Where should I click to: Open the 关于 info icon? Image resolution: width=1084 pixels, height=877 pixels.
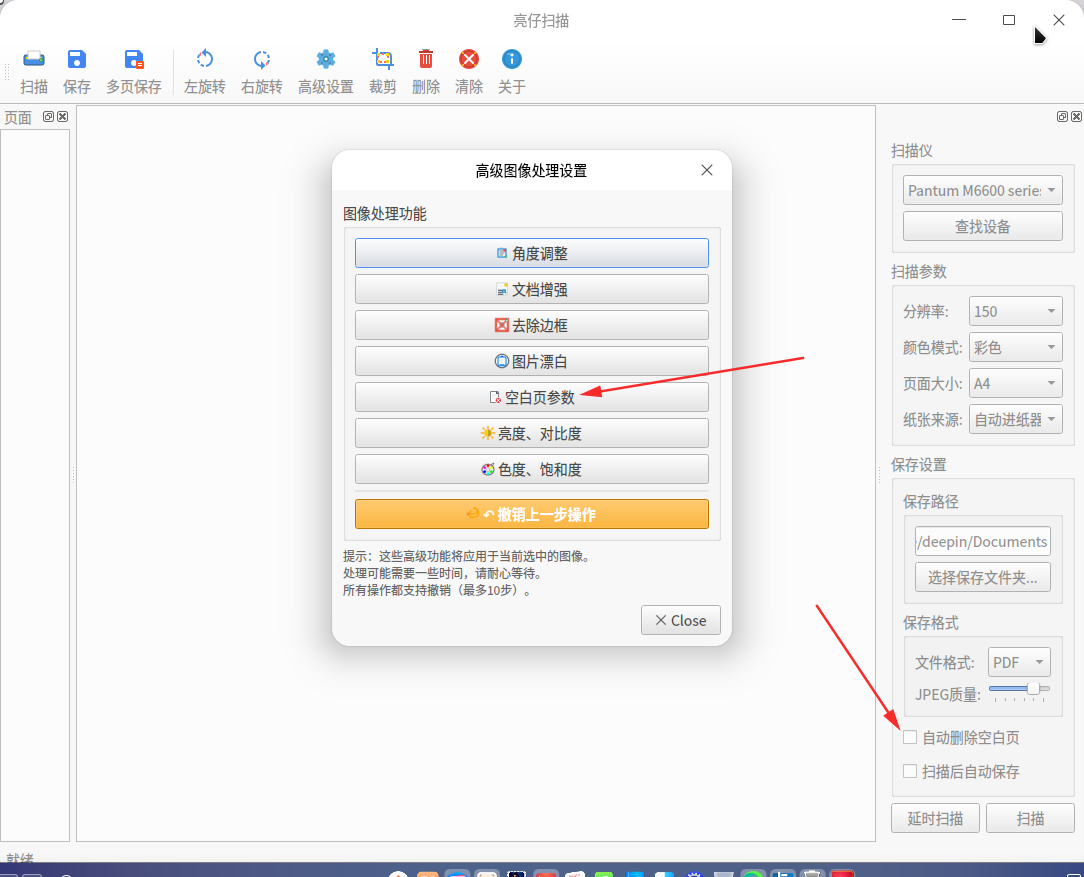coord(512,59)
